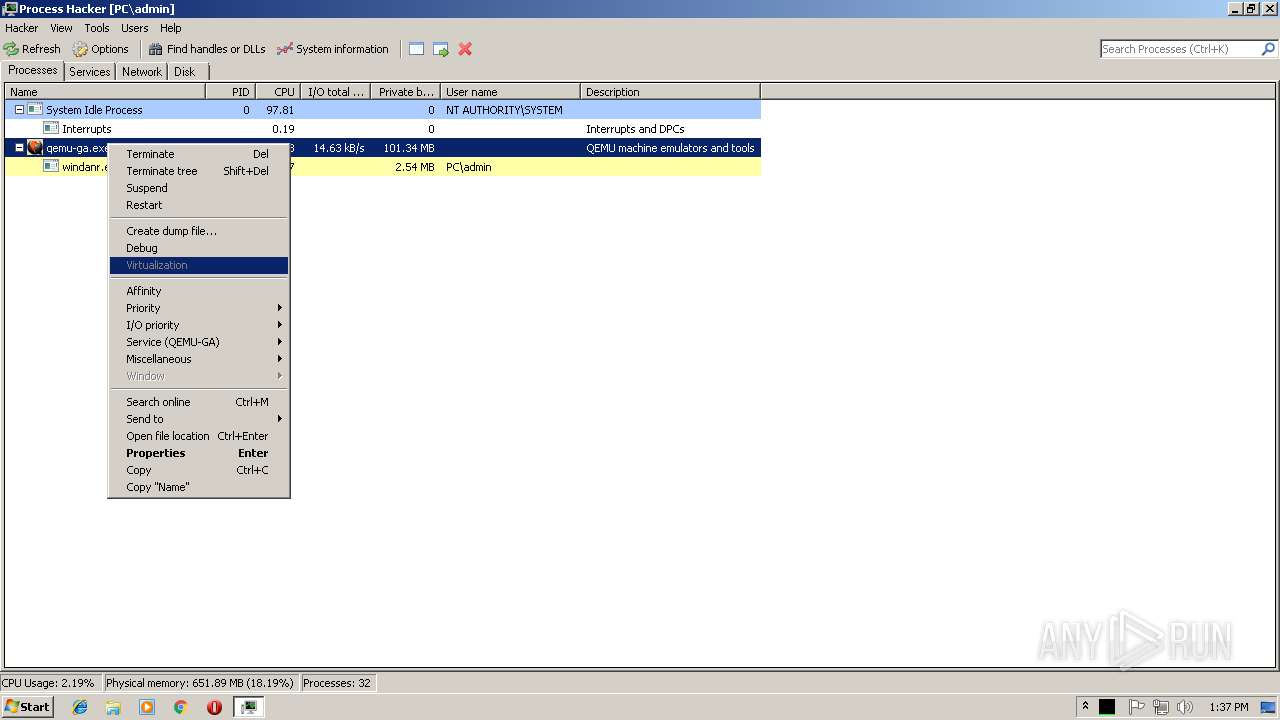Sort by the PID column header
The image size is (1280, 720).
point(230,92)
